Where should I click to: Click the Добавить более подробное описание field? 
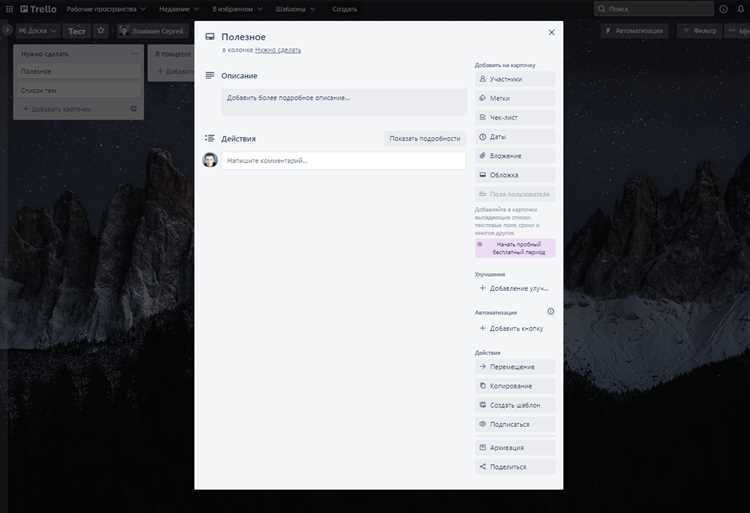344,101
